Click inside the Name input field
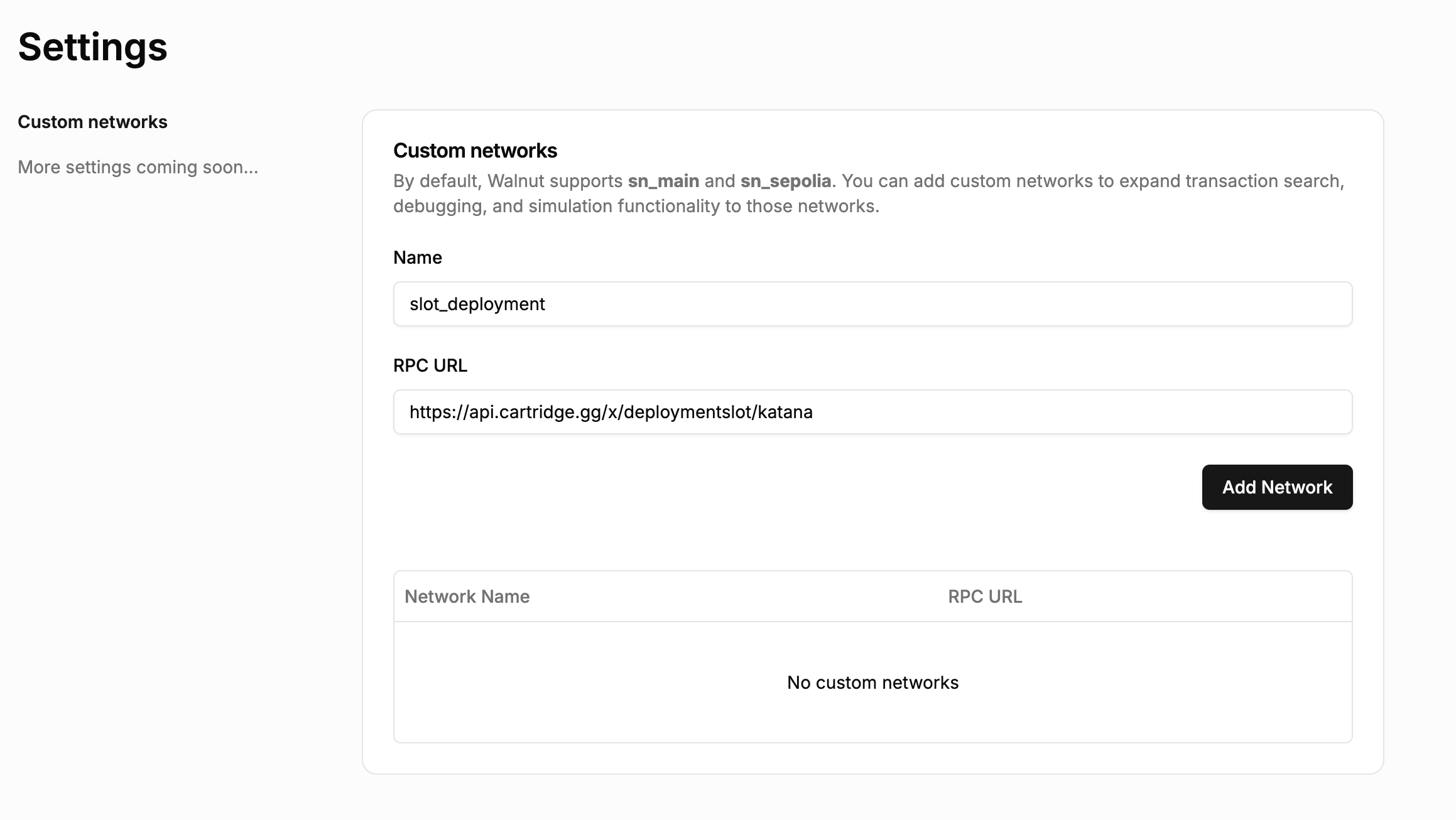Screen dimensions: 1456x820 pos(872,304)
